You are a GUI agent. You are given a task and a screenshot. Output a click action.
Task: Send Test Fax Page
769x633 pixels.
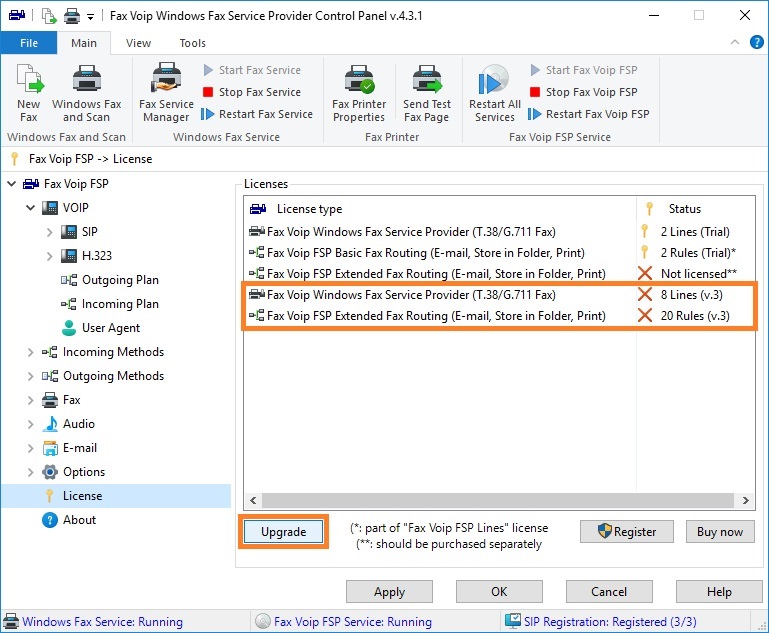click(x=427, y=93)
